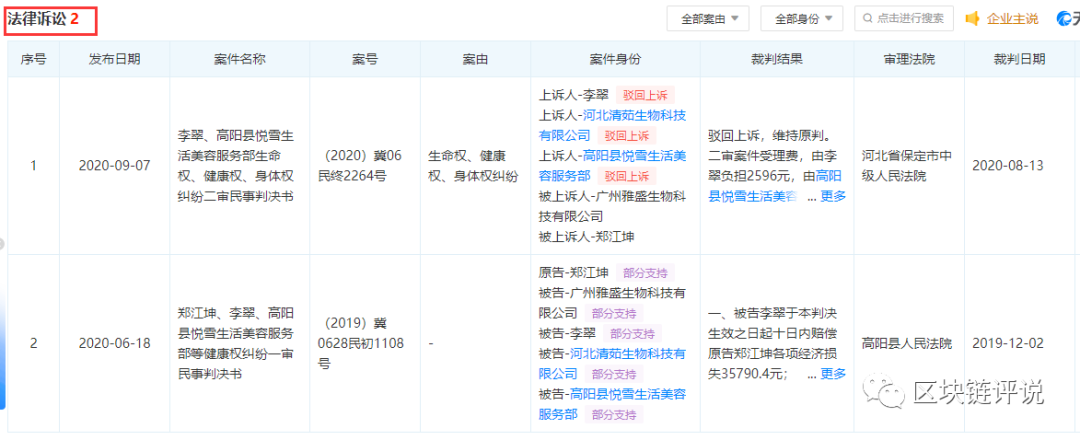Select publish date 2020-09-07

tap(114, 165)
